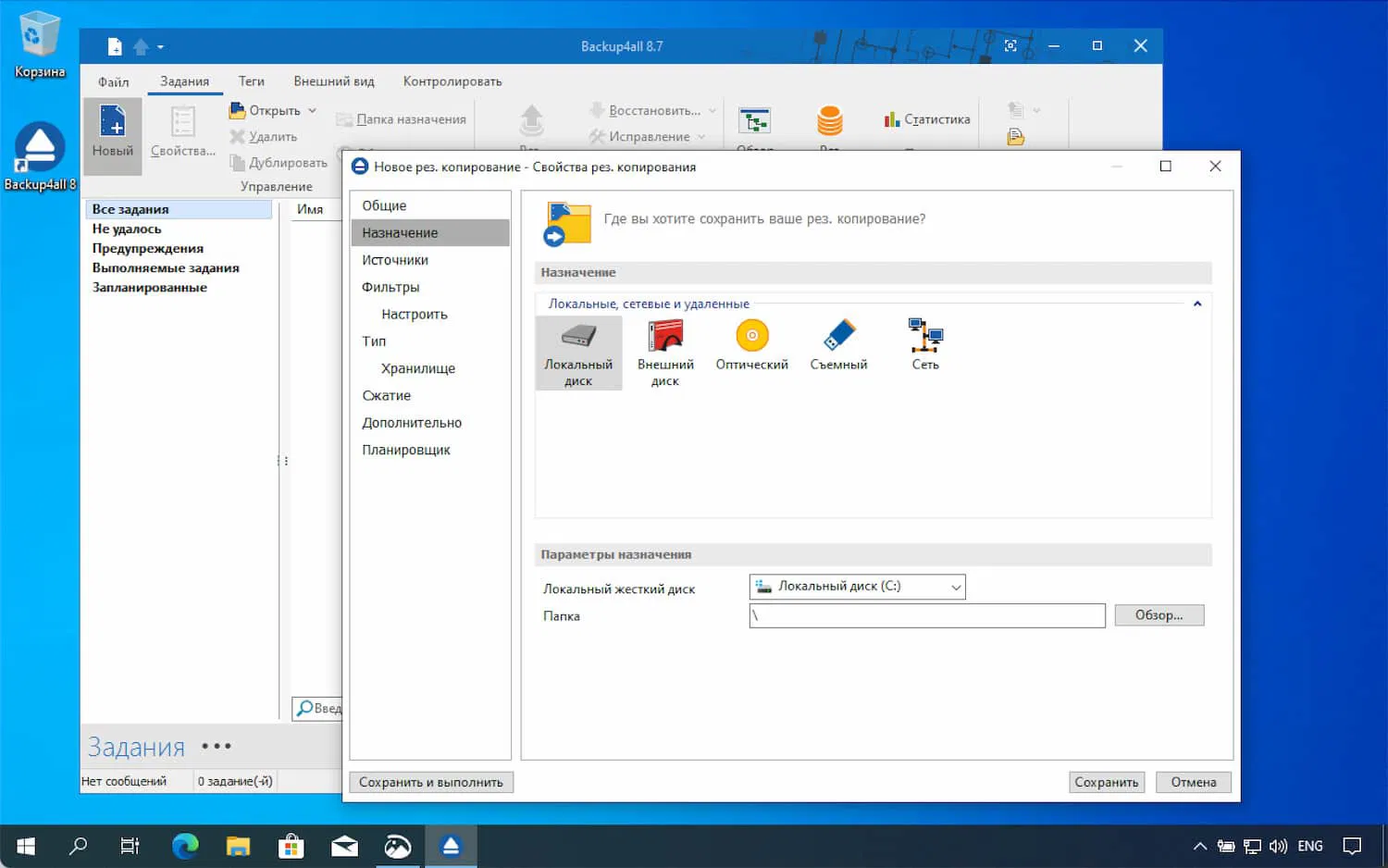The height and width of the screenshot is (868, 1388).
Task: Pick the Съемный drive destination
Action: pyautogui.click(x=837, y=347)
